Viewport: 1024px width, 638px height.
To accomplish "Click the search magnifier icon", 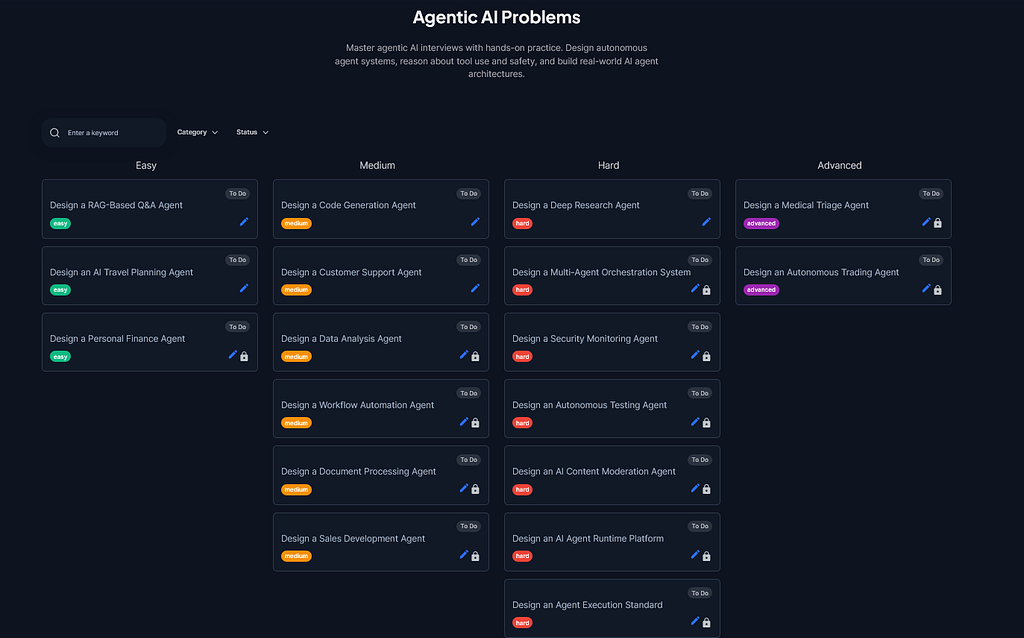I will pyautogui.click(x=55, y=133).
